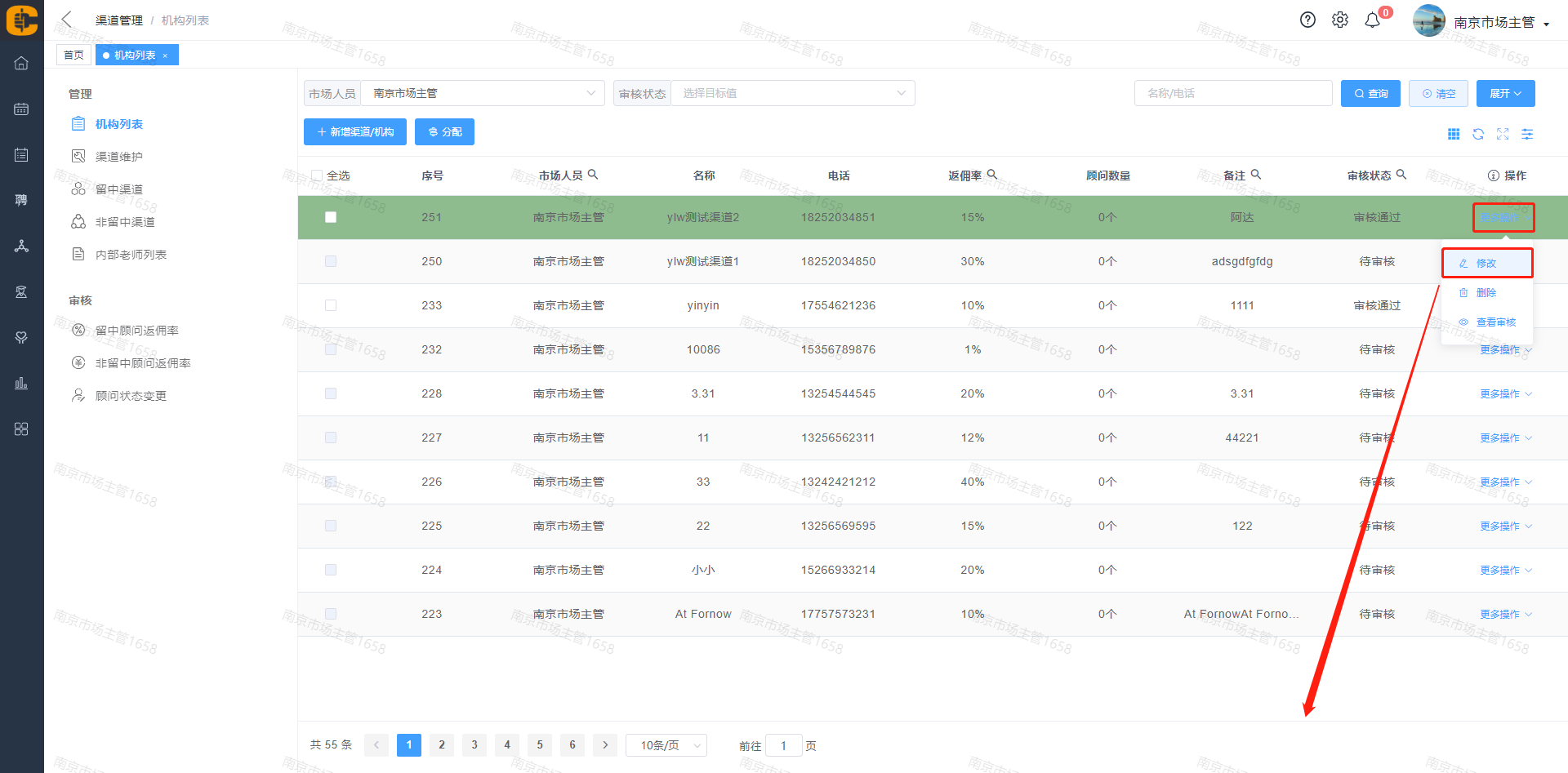Check the checkbox for row 251

point(331,217)
